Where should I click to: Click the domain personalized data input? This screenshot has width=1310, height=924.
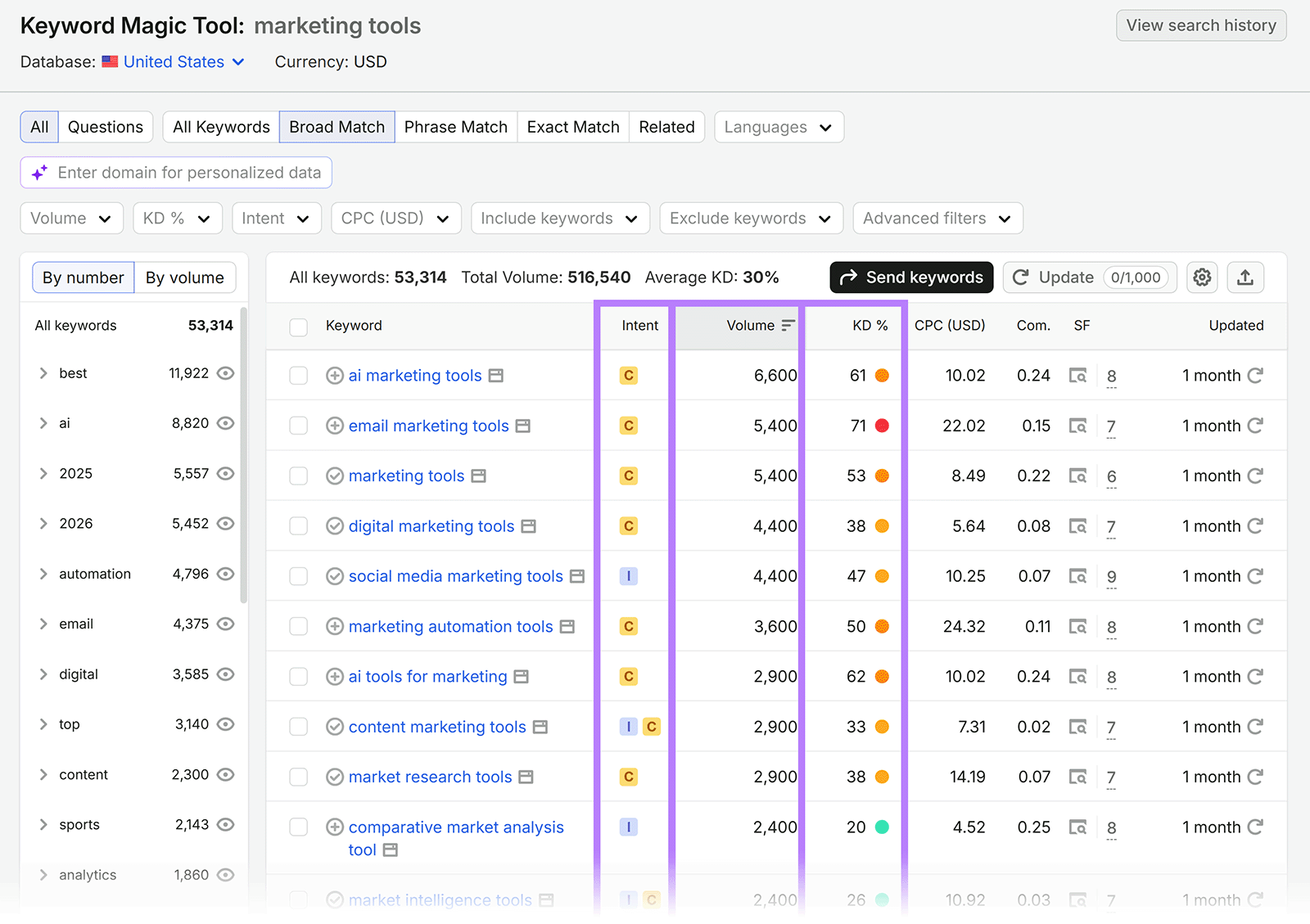[176, 173]
